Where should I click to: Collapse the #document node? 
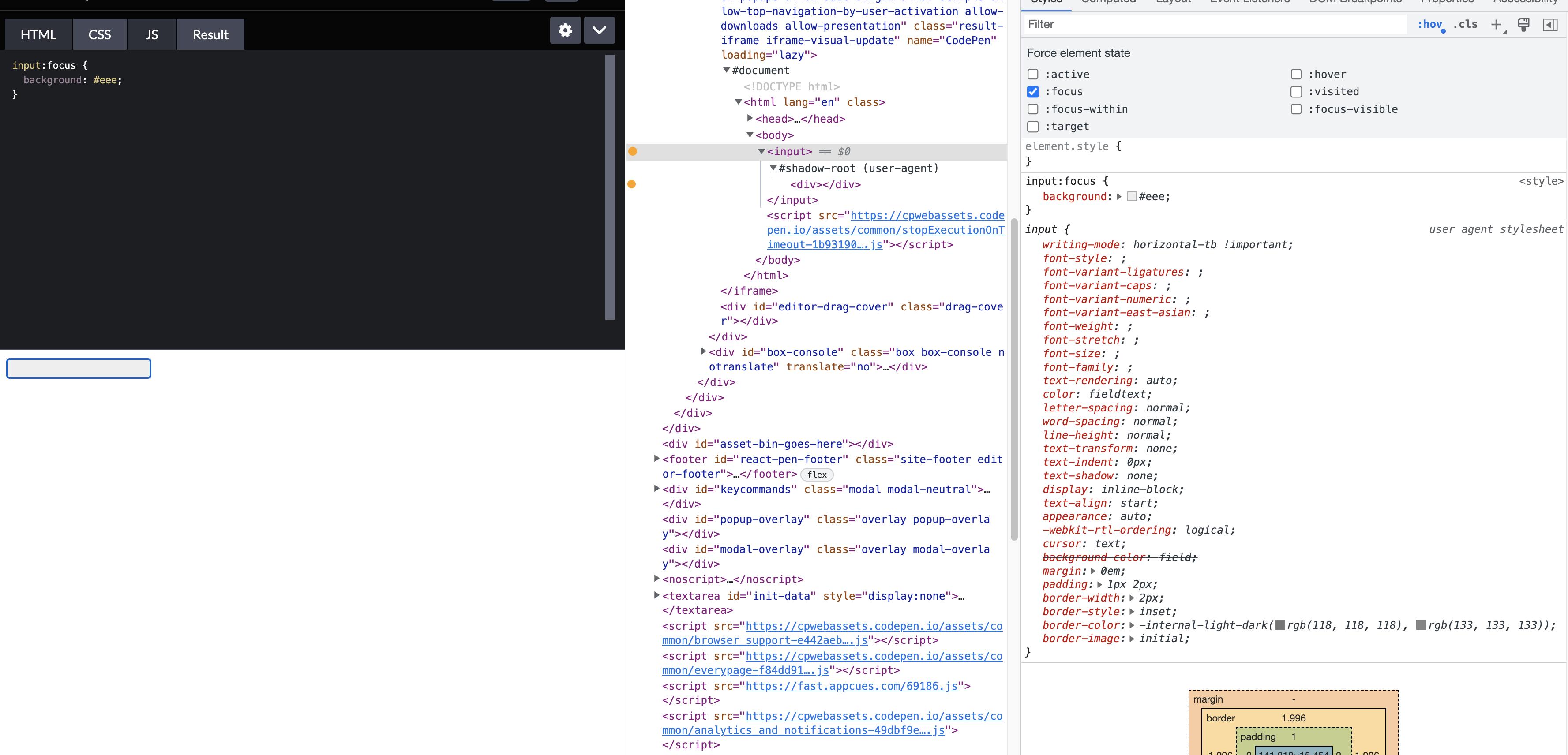(726, 70)
